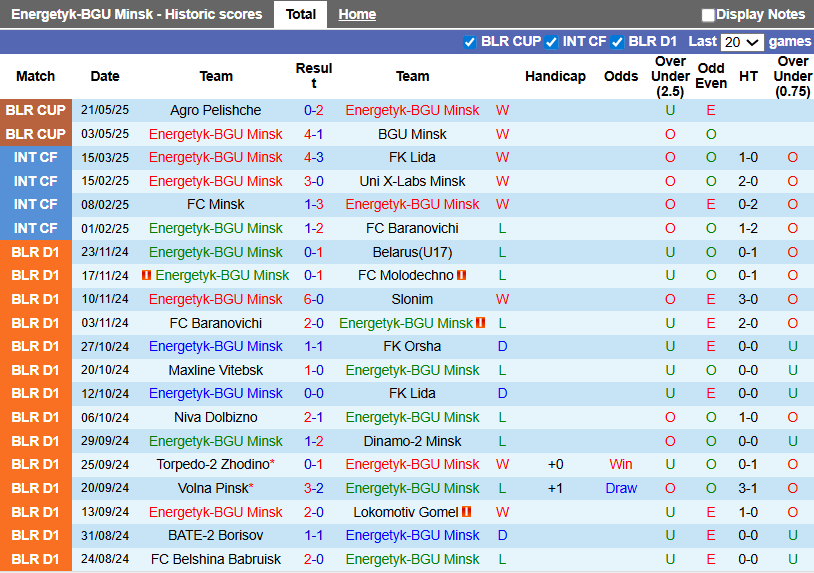Open Uni X-Labs Minsk team link

(x=412, y=181)
